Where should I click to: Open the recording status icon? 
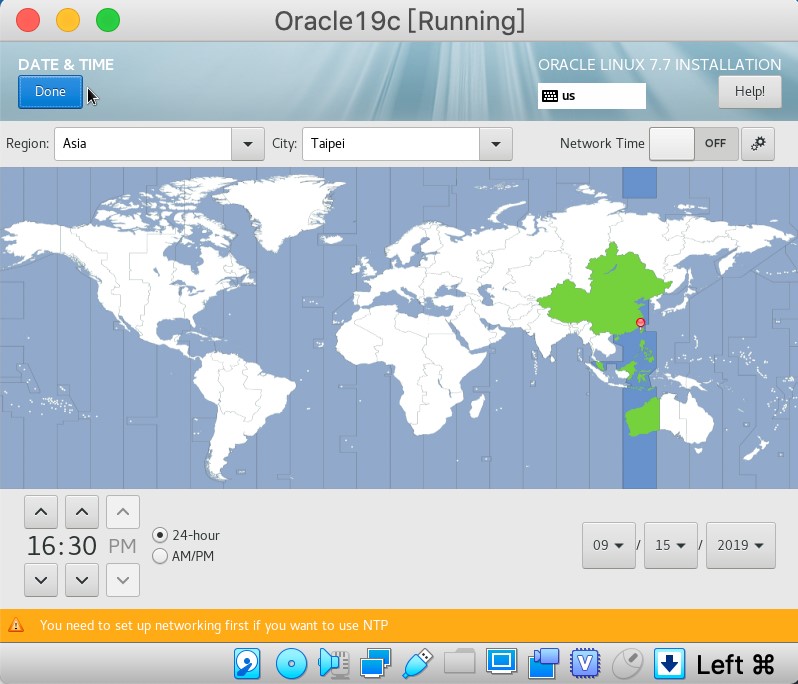544,663
